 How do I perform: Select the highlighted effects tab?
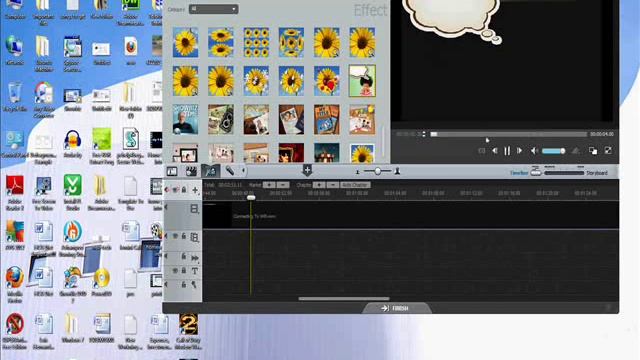(210, 171)
